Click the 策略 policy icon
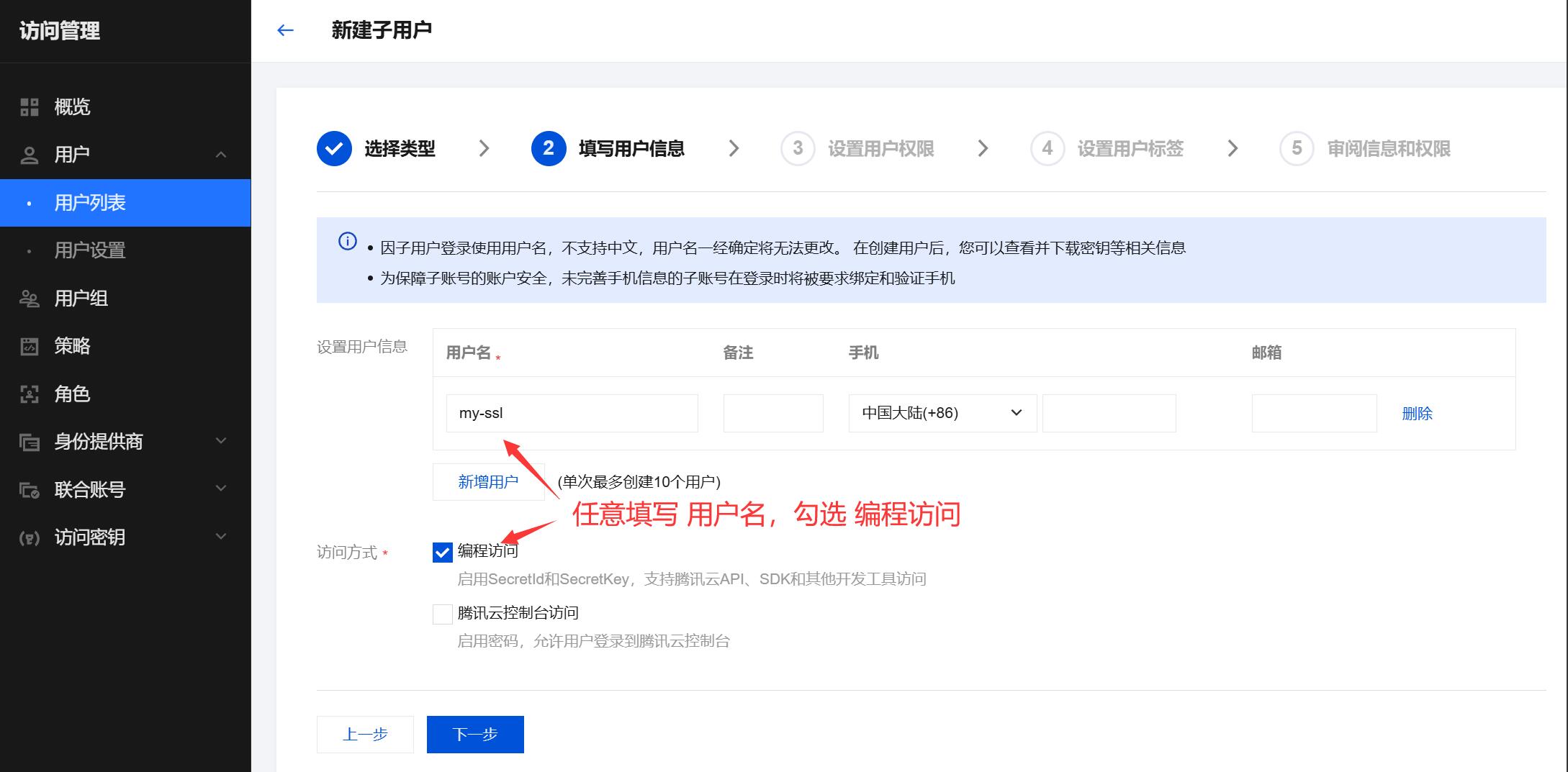 (x=30, y=347)
